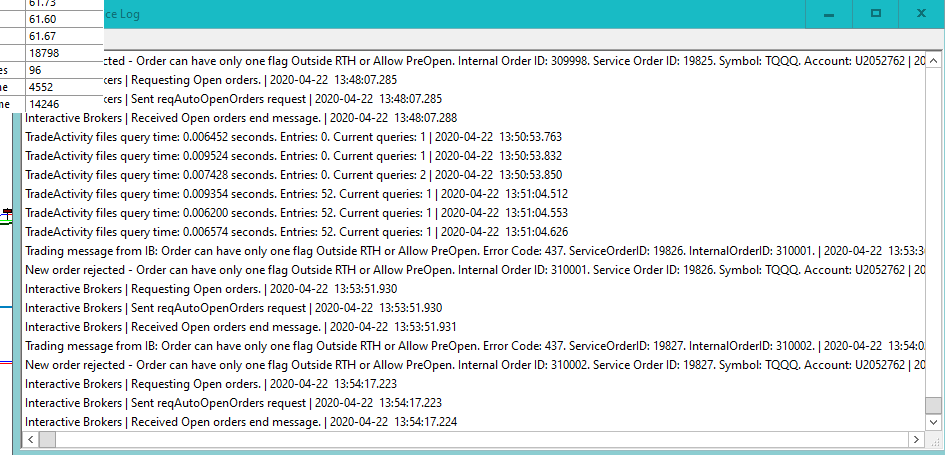Click the horizontal scrollbar thumb
The height and width of the screenshot is (455, 945).
coord(48,439)
